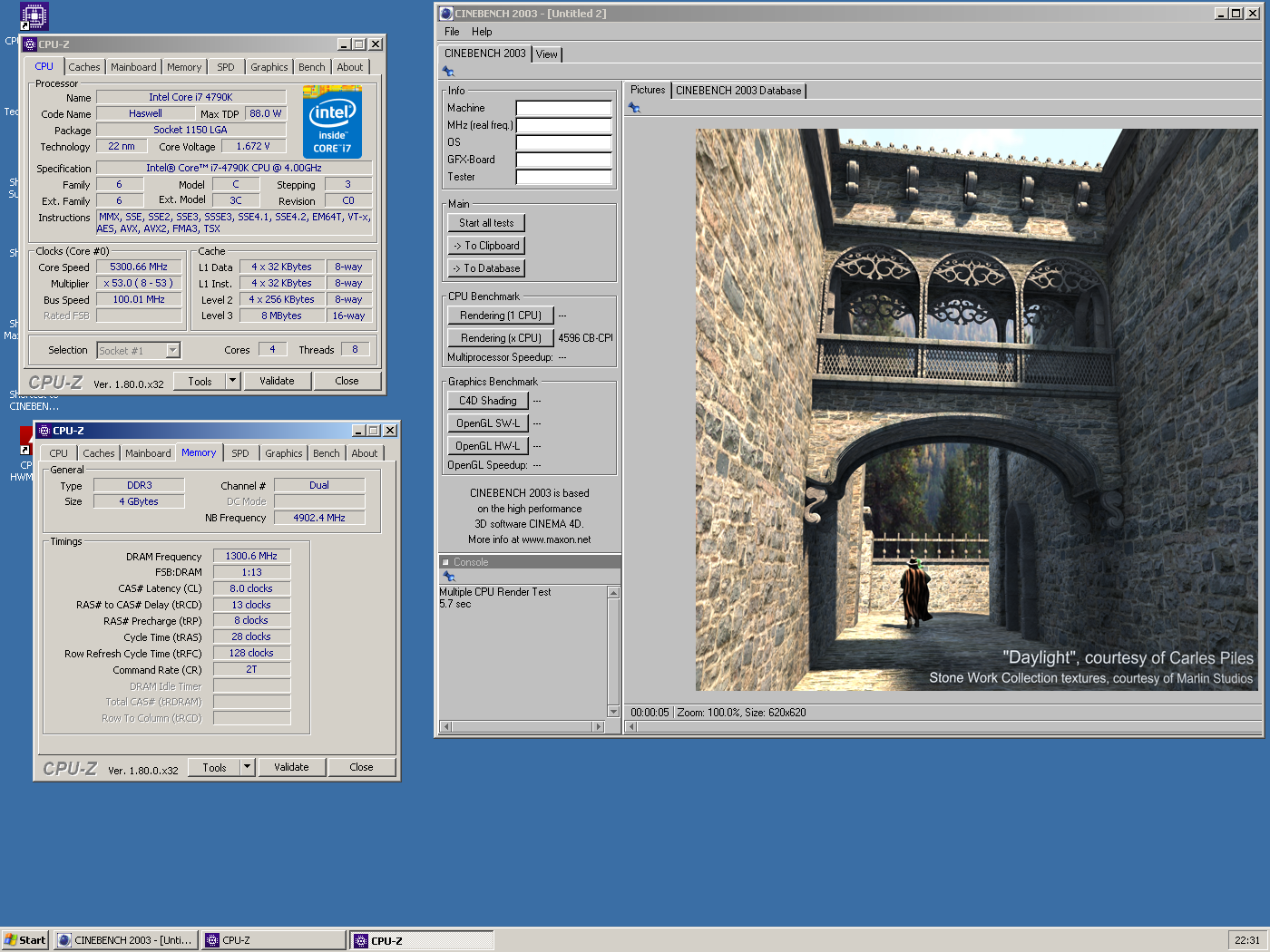Click Core Speed value 5300.66 MHz
This screenshot has width=1270, height=952.
[139, 267]
